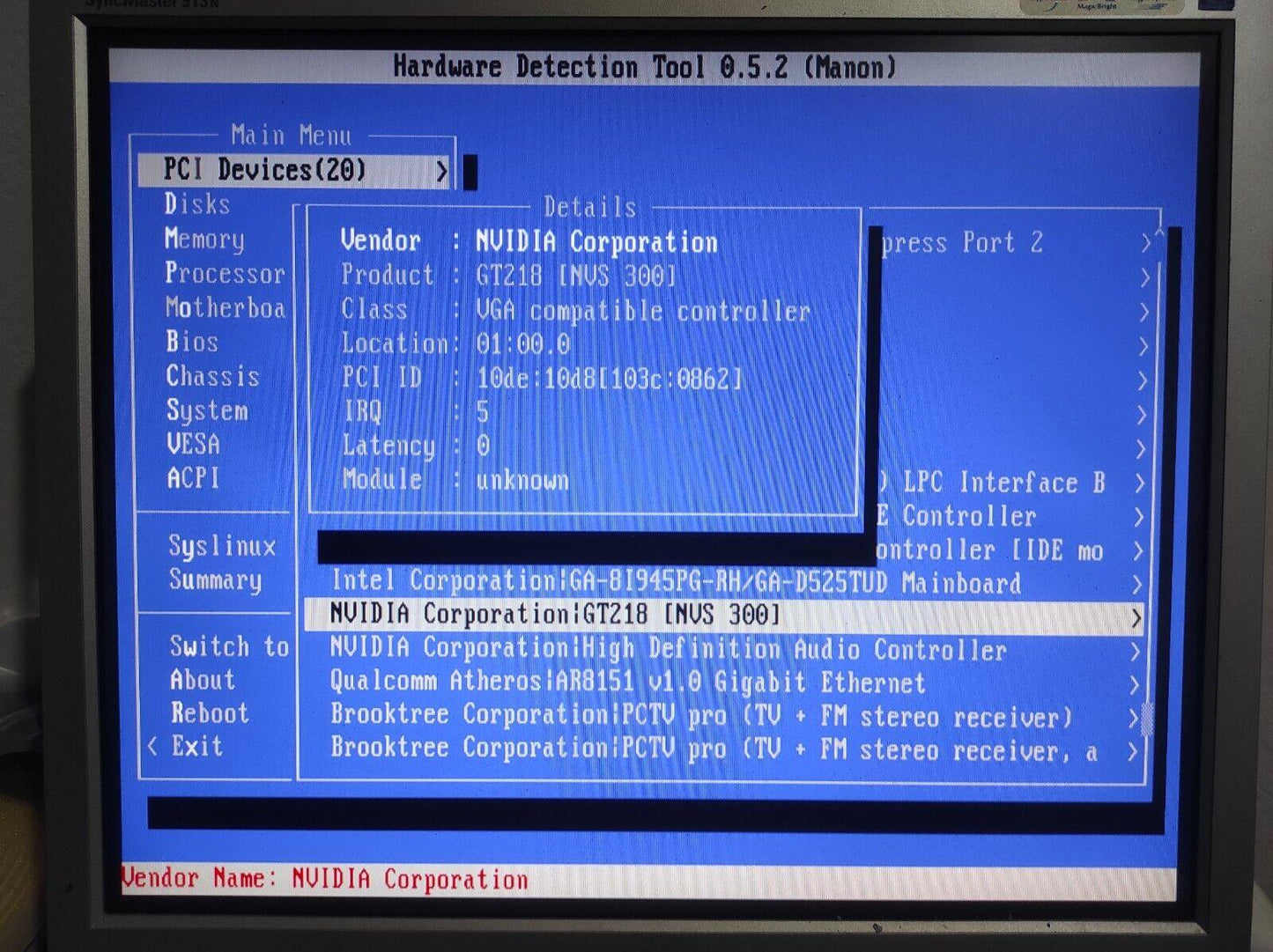
Task: Select PCI Devices(20) in Main Menu
Action: tap(264, 170)
